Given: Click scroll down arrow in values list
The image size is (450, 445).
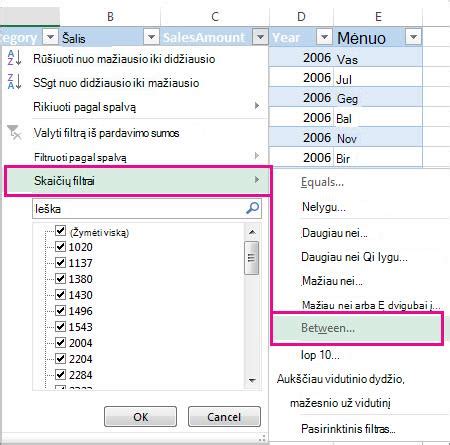Looking at the screenshot, I should (x=252, y=380).
